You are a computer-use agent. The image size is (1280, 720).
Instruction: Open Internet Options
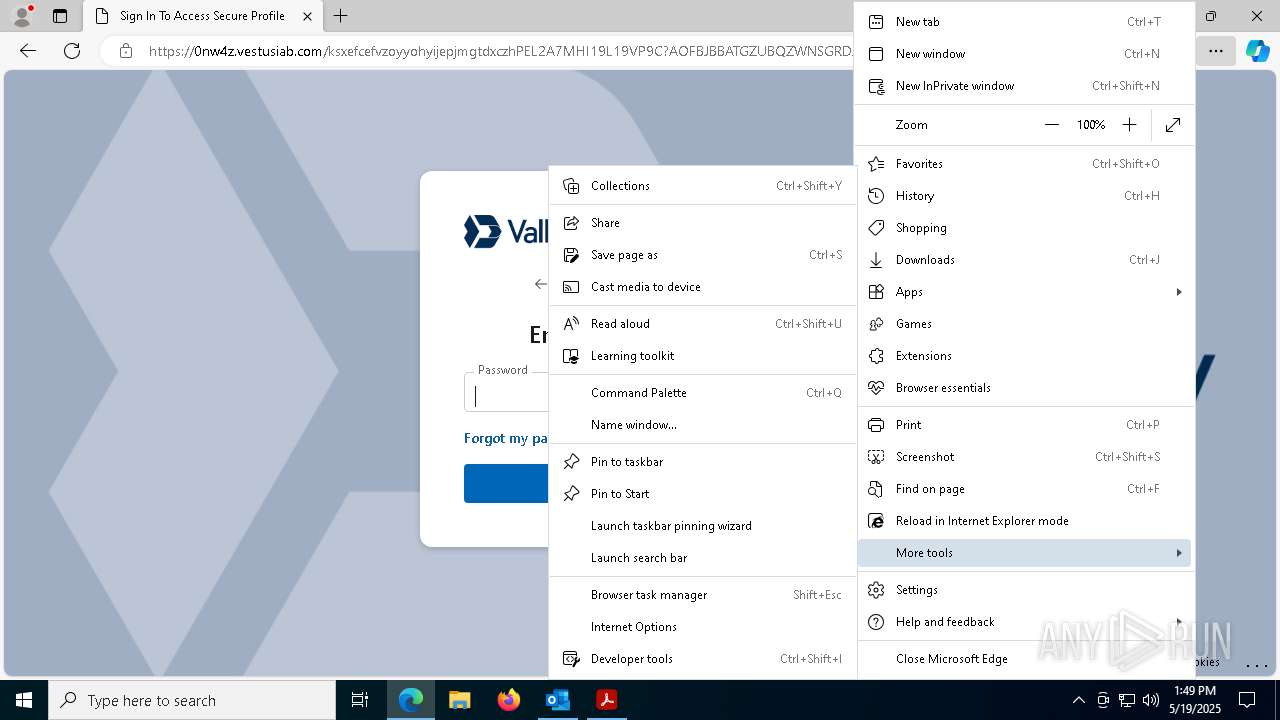703,627
